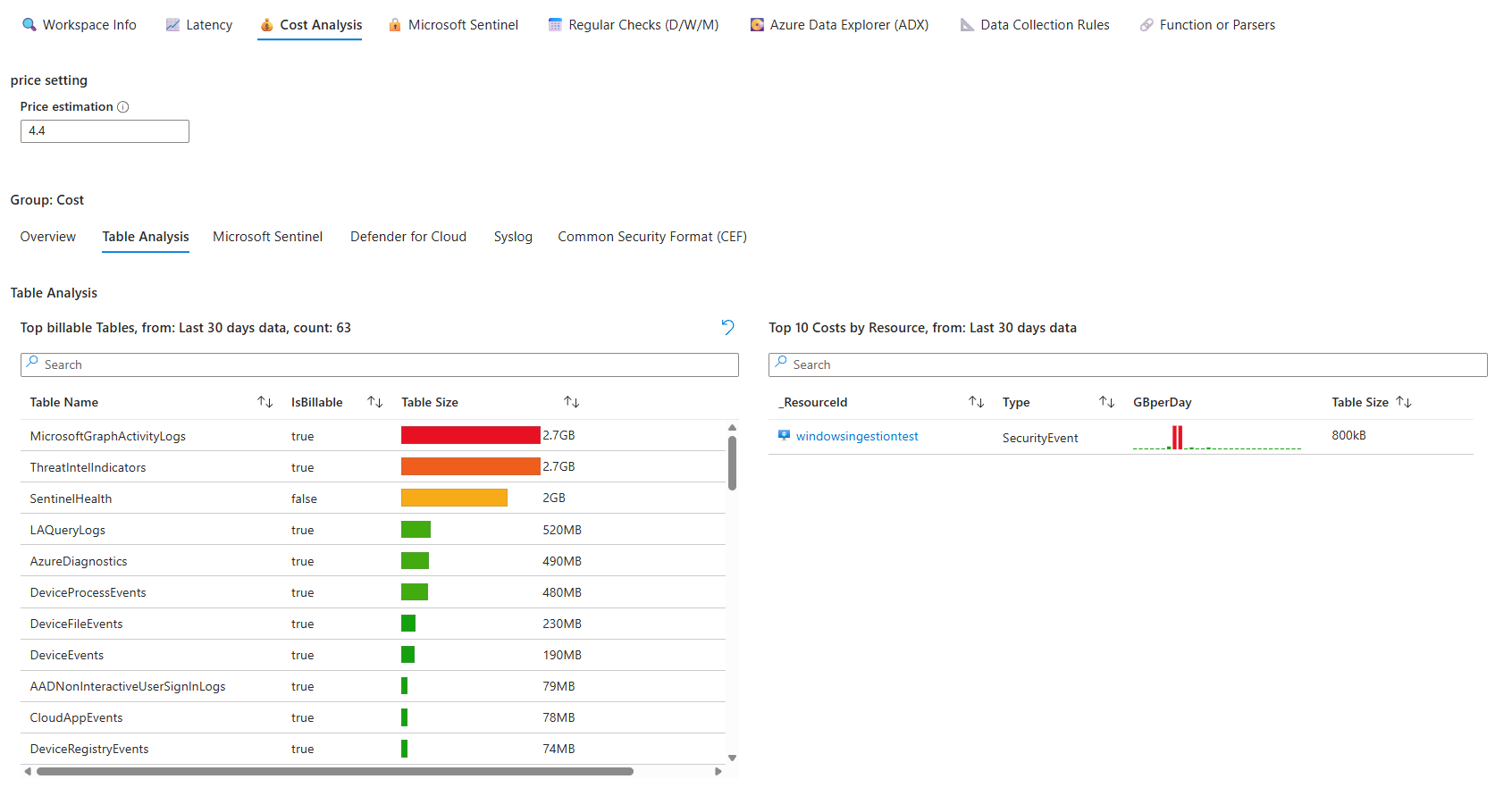The width and height of the screenshot is (1512, 796).
Task: Click the 230MB size value
Action: coord(562,624)
